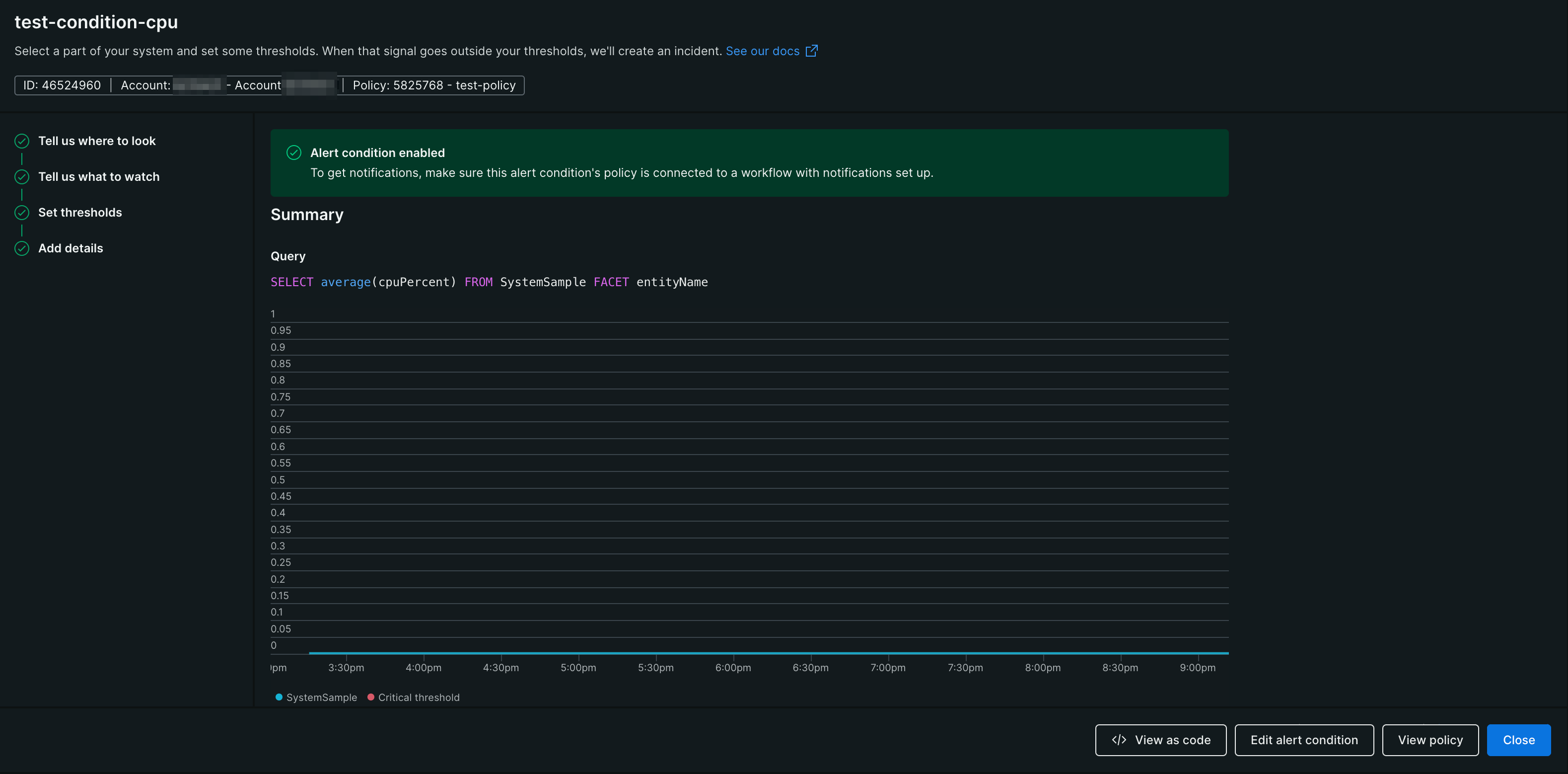Click View as code
The width and height of the screenshot is (1568, 774).
point(1160,740)
